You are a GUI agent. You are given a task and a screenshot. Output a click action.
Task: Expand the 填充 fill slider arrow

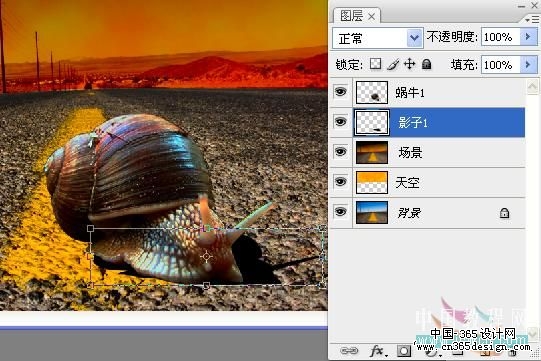click(x=528, y=65)
